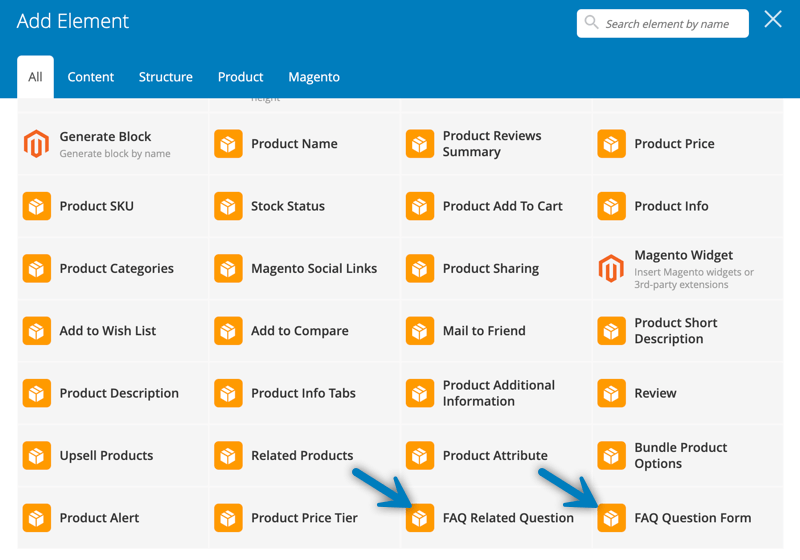Click the Stock Status icon
This screenshot has width=800, height=560.
(228, 206)
